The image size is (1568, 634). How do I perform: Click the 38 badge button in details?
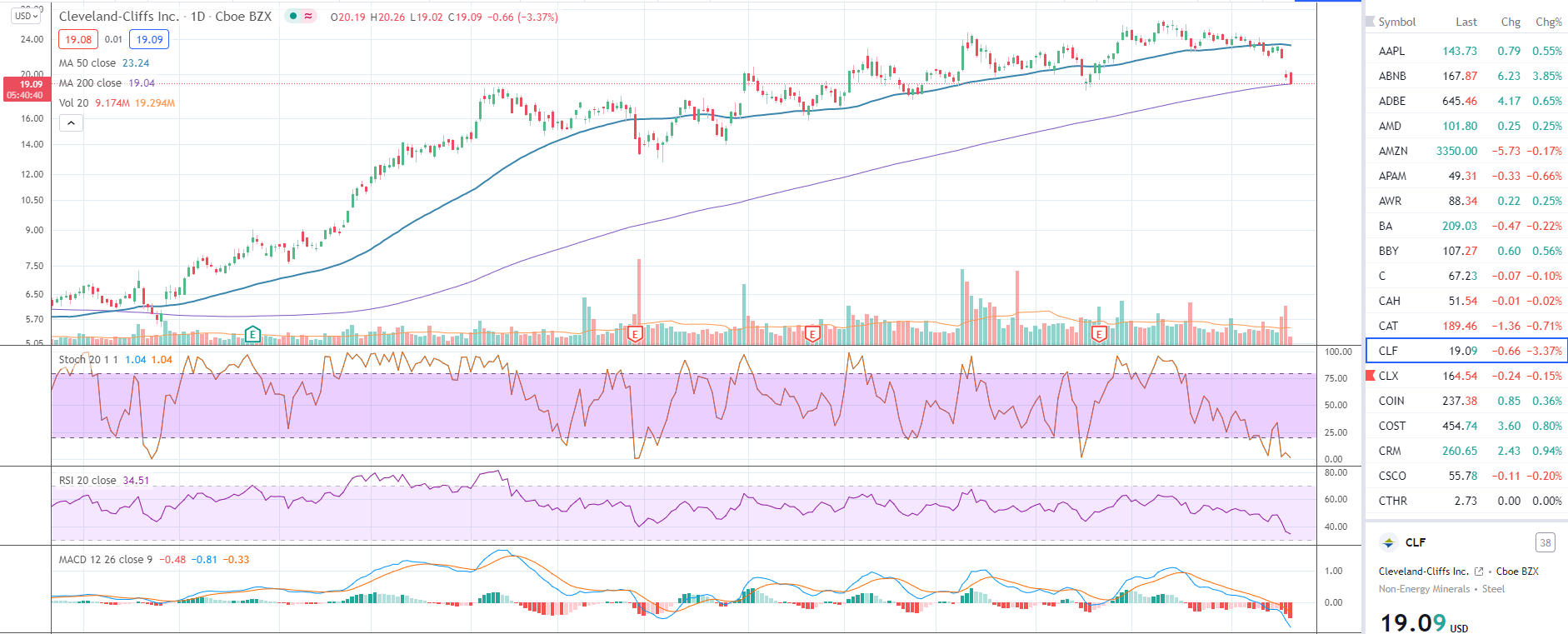(x=1546, y=542)
